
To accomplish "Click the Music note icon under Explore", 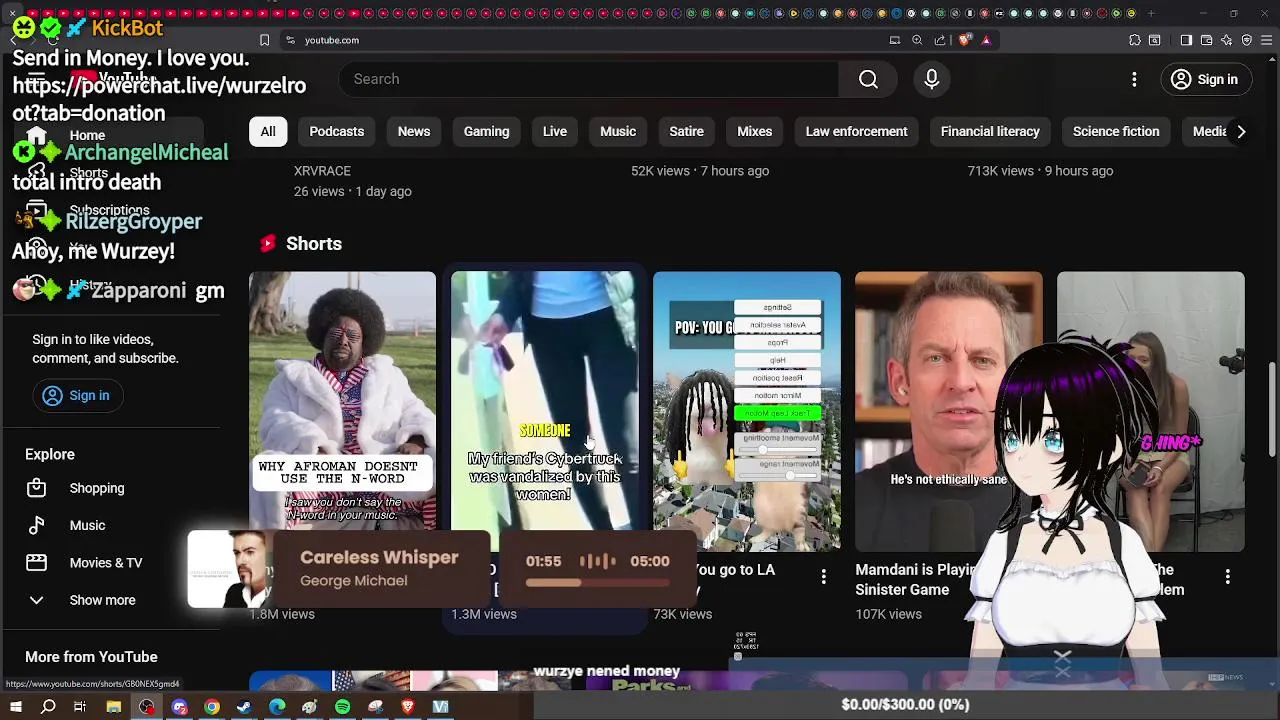I will (37, 525).
